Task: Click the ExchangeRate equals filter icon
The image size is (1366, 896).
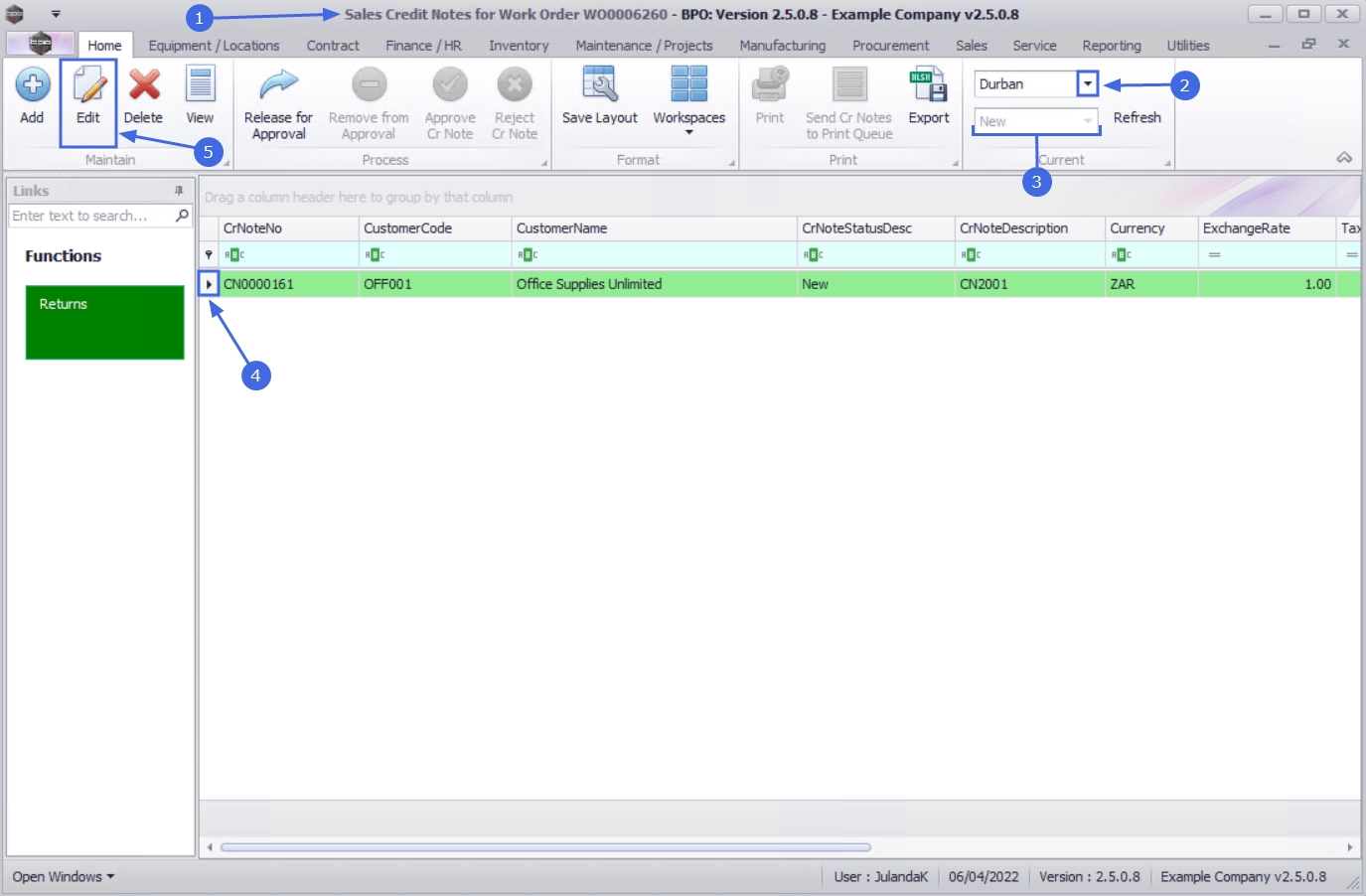Action: point(1214,255)
